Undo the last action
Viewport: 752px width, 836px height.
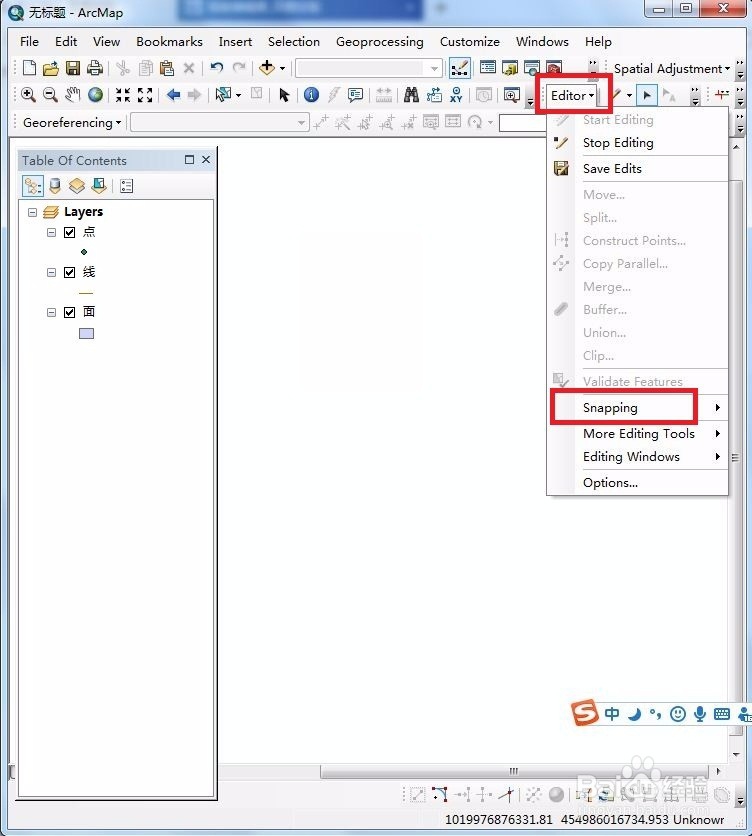tap(216, 68)
